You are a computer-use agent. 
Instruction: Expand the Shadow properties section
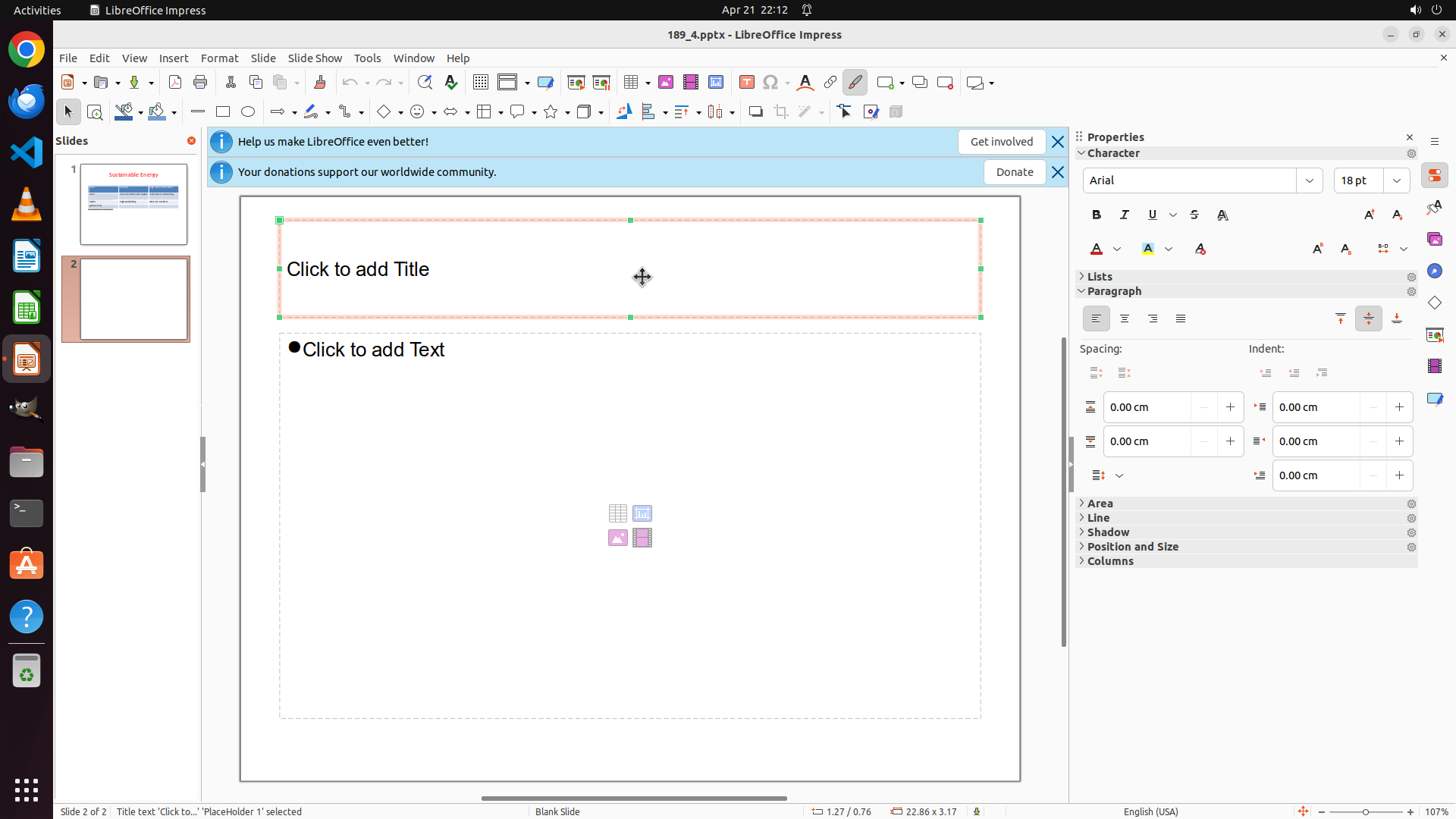(x=1108, y=532)
